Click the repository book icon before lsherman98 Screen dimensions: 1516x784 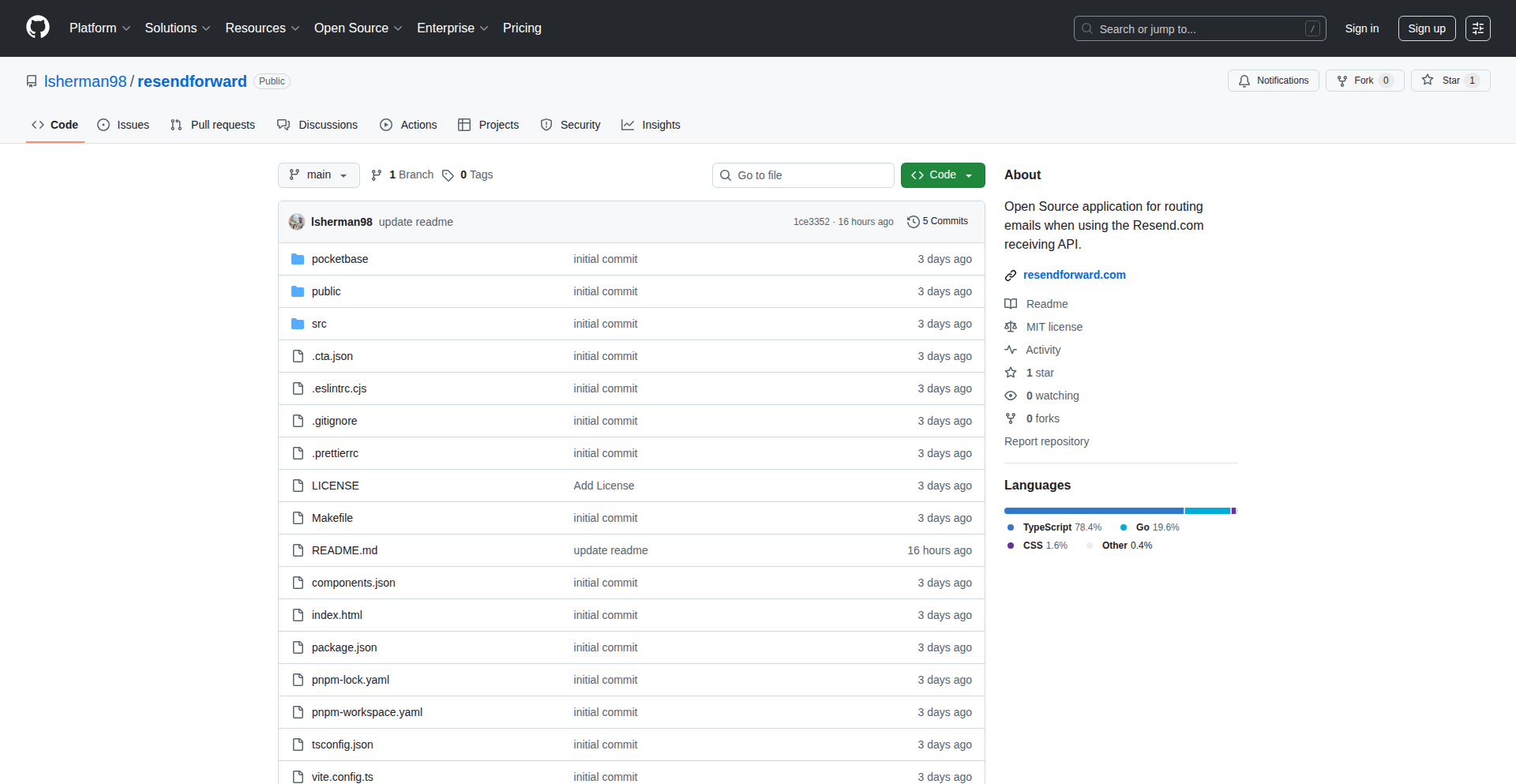31,81
